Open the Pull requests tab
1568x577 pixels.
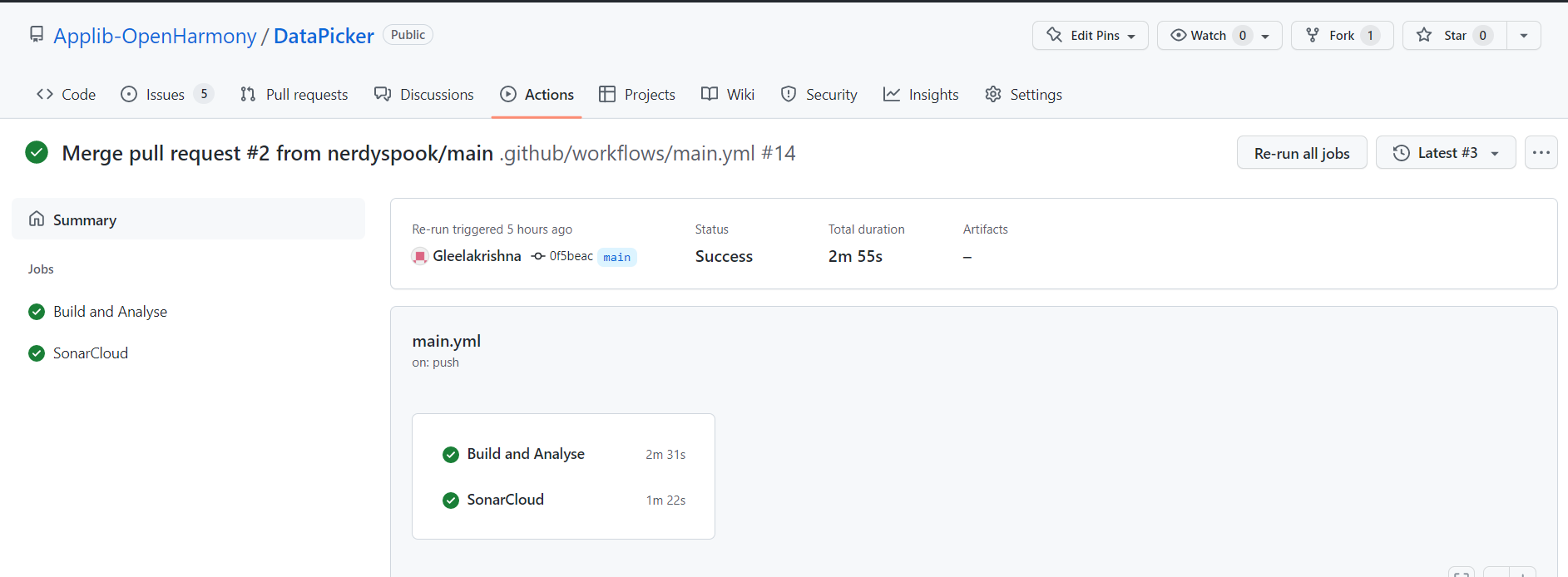point(294,94)
